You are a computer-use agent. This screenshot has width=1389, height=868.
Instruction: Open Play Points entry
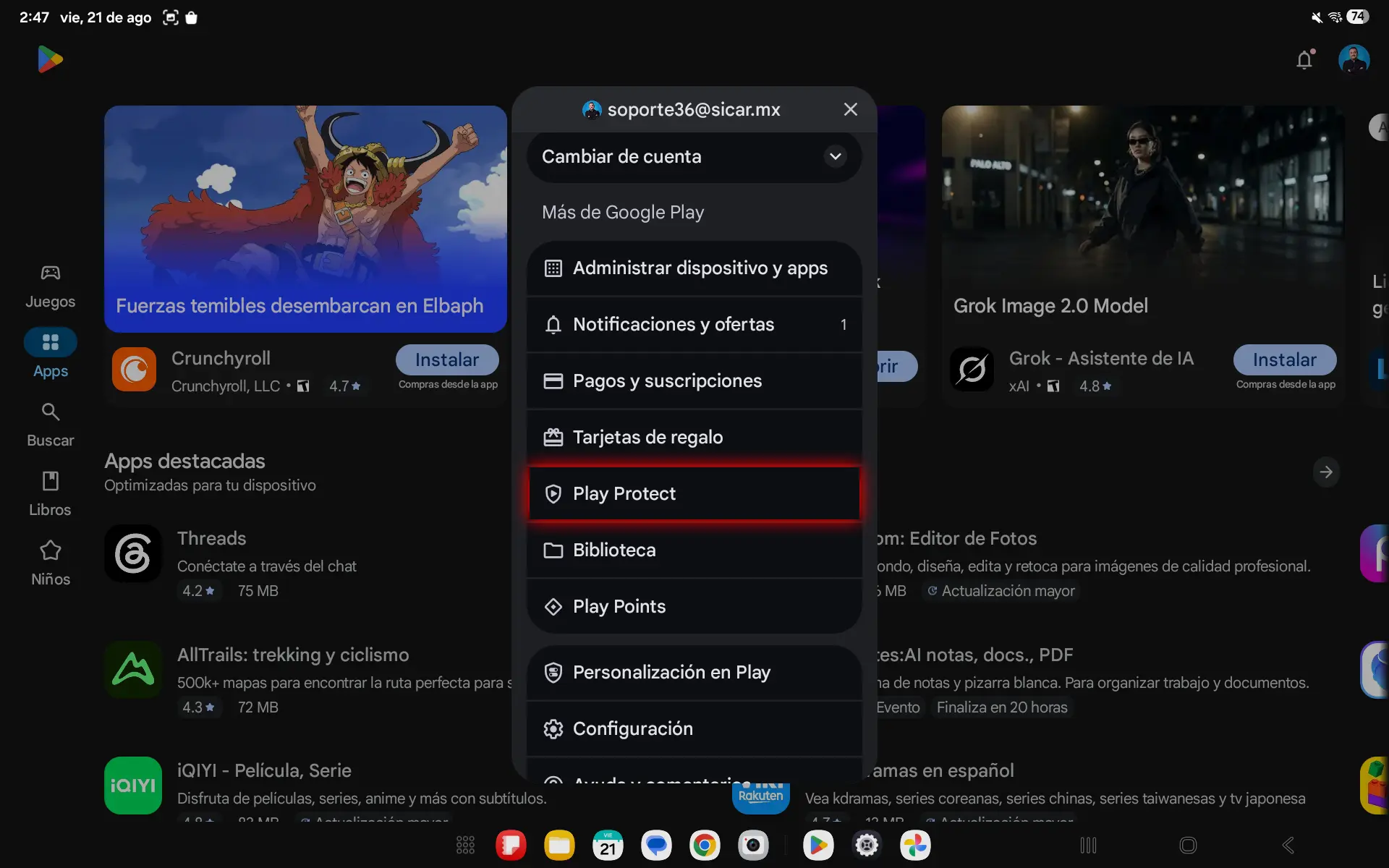694,607
